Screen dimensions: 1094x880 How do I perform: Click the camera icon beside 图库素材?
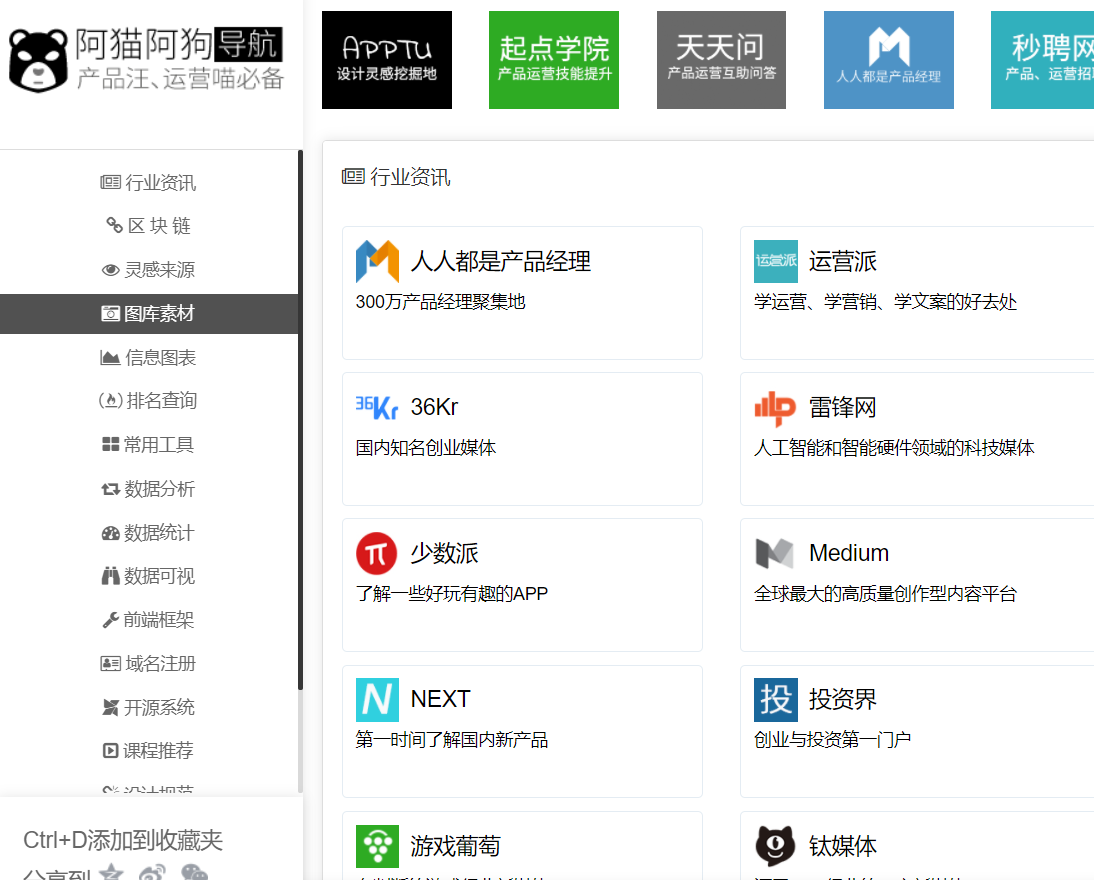click(110, 313)
